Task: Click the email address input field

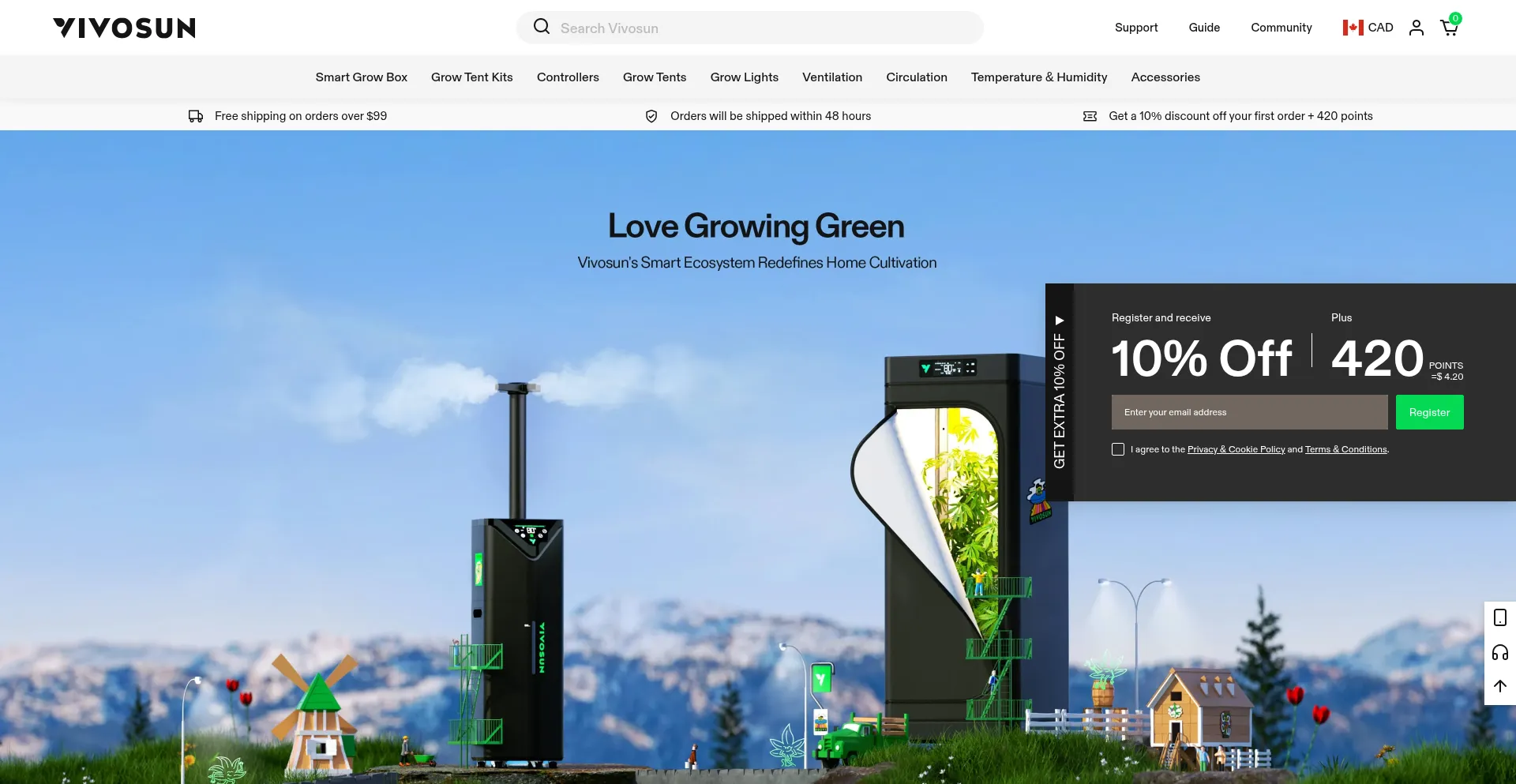Action: pyautogui.click(x=1249, y=412)
